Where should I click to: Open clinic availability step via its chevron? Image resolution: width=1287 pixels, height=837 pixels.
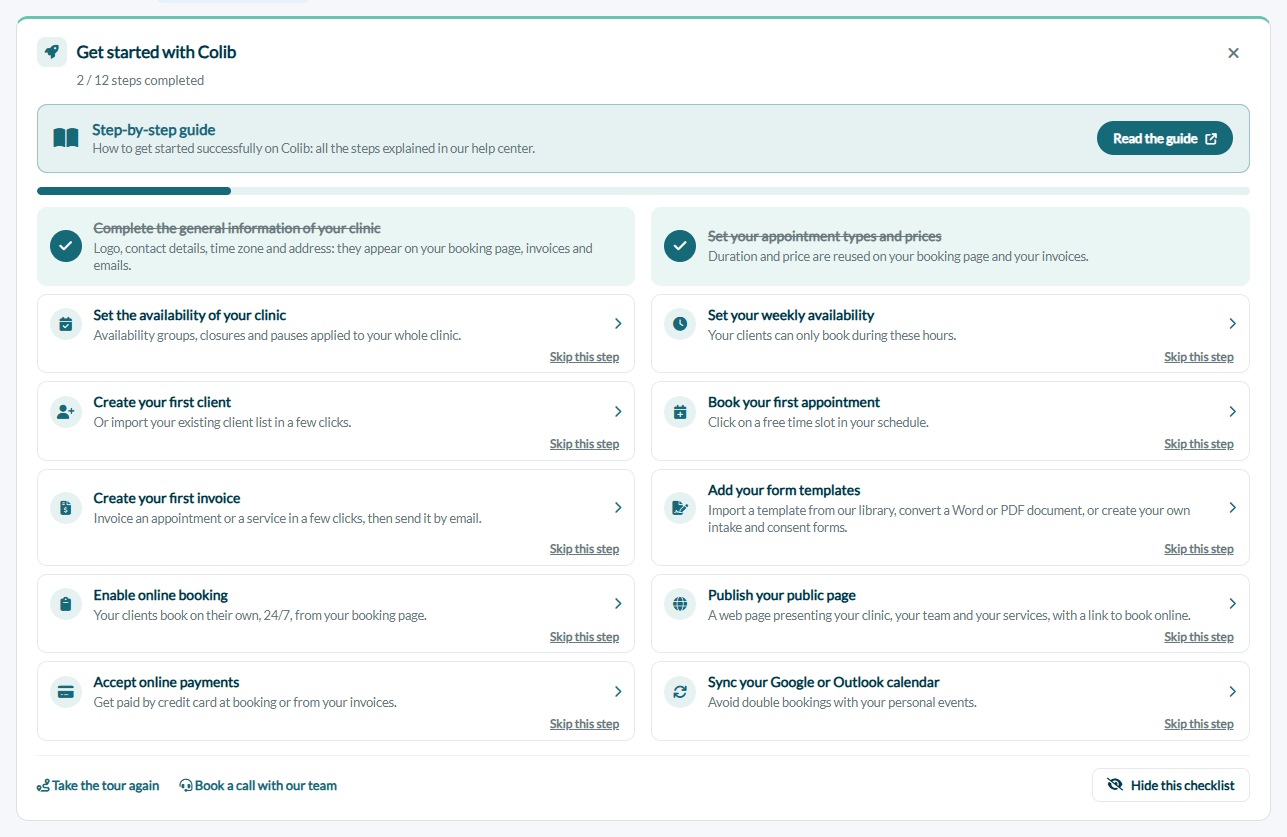click(x=618, y=324)
